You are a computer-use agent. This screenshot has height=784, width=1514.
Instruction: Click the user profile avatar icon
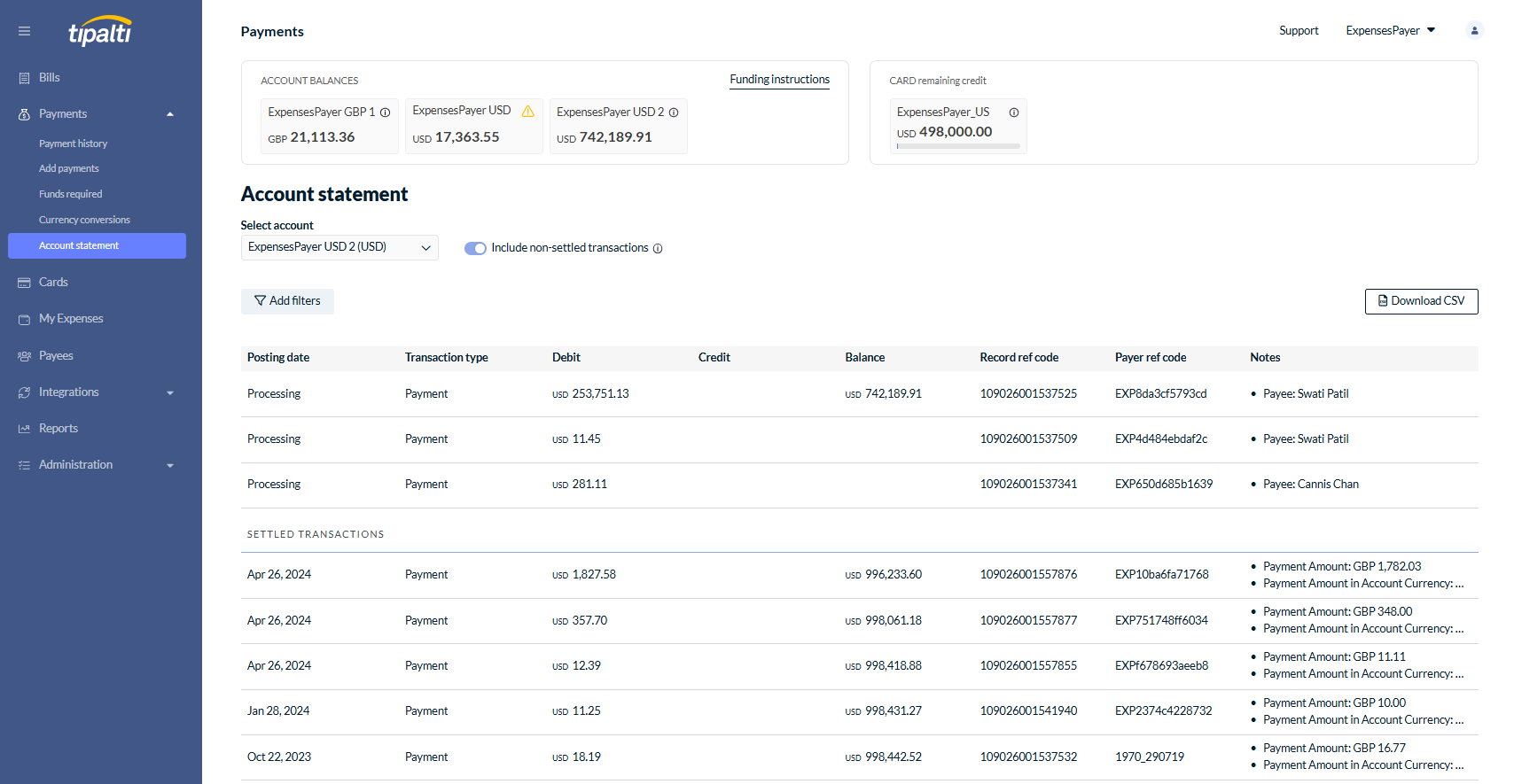1474,31
